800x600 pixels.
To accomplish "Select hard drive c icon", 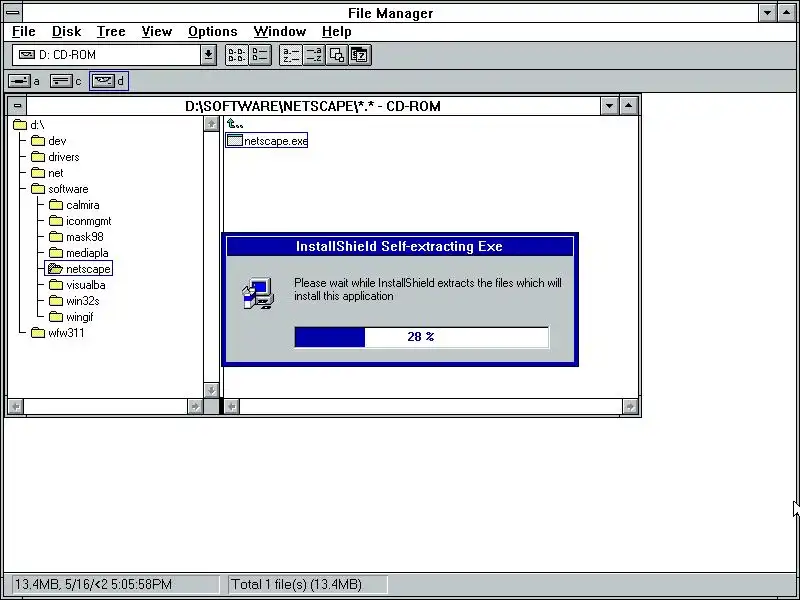I will click(61, 81).
